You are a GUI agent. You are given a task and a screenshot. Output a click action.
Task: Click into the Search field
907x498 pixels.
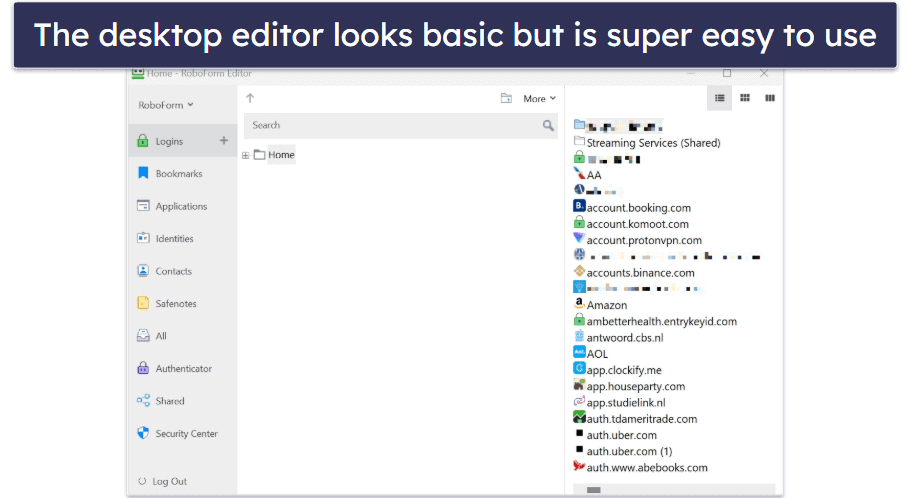point(400,126)
